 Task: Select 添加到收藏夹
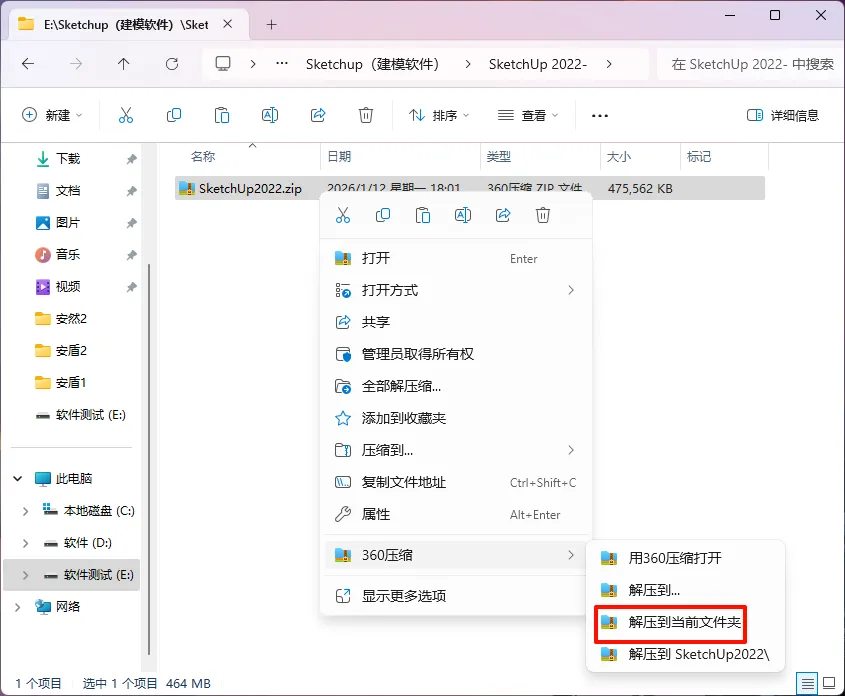tap(456, 418)
